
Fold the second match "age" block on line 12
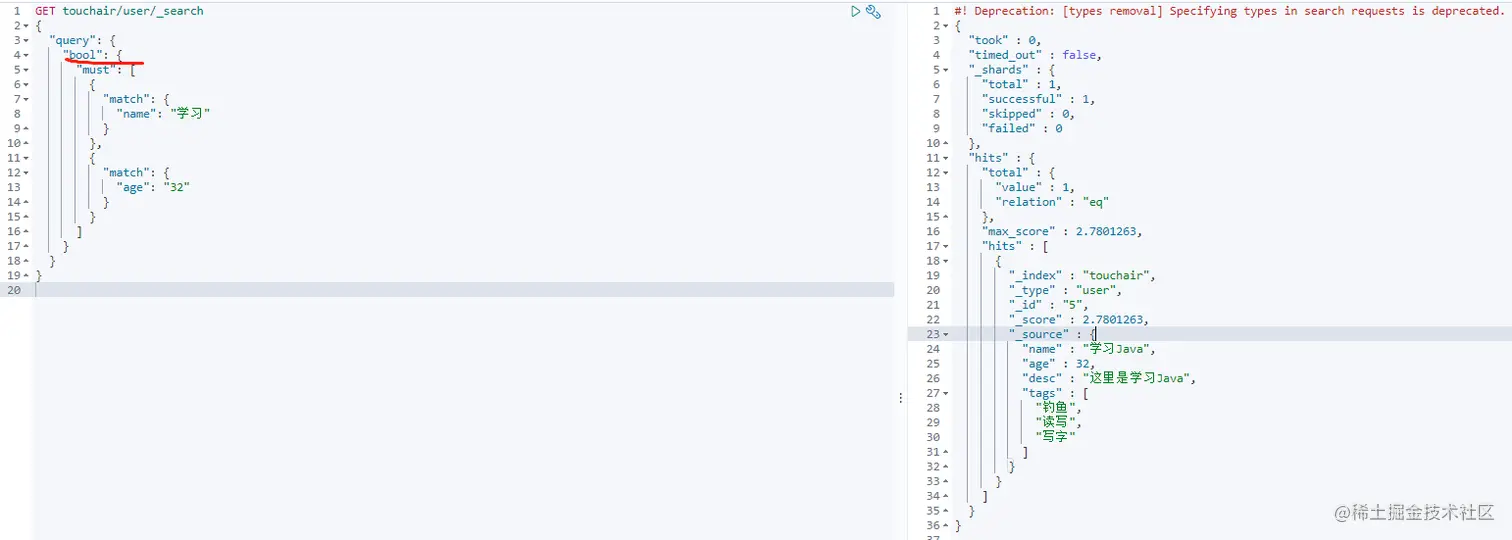tap(26, 172)
